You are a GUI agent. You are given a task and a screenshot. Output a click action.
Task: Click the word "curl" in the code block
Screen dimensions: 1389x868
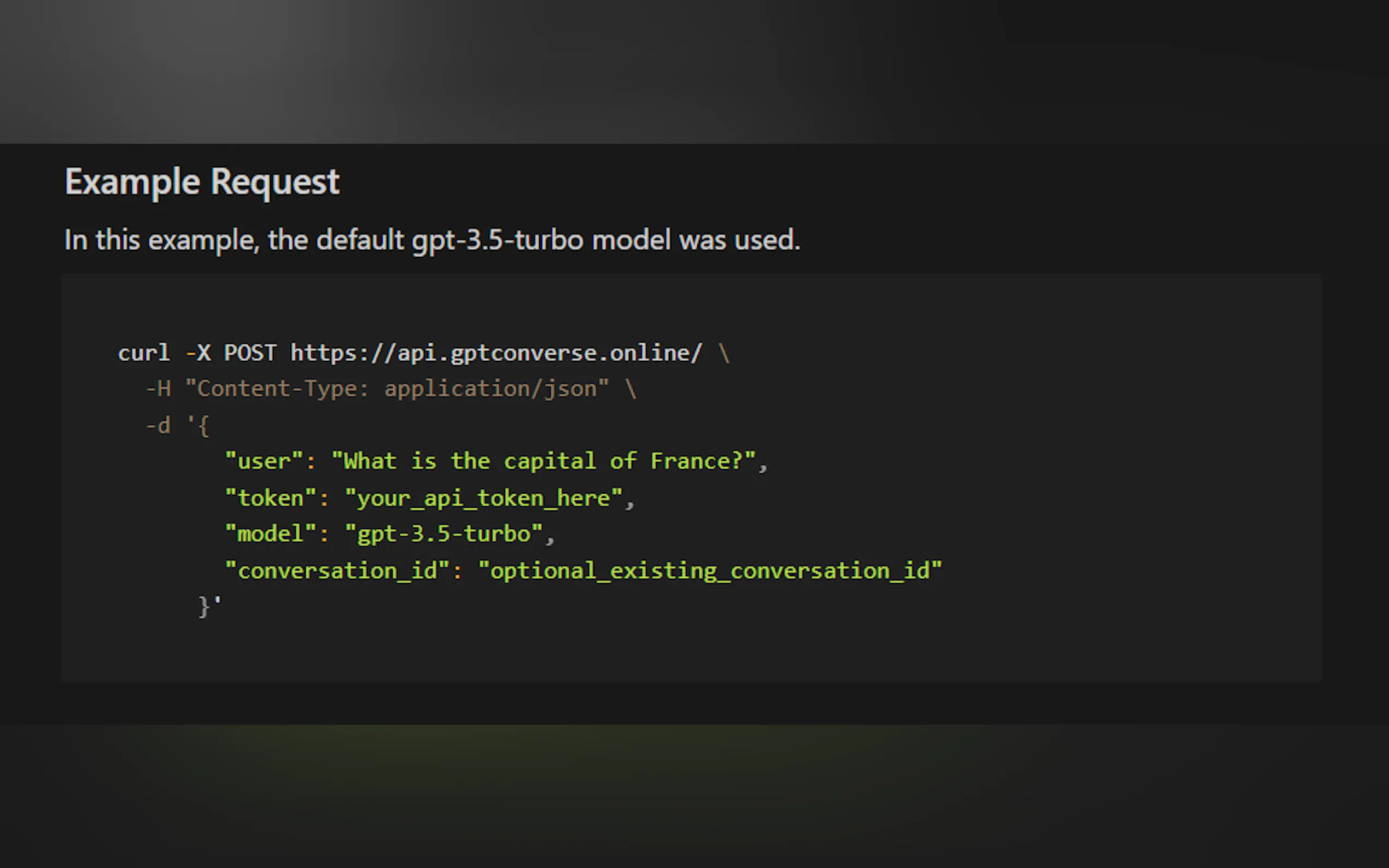click(x=144, y=353)
